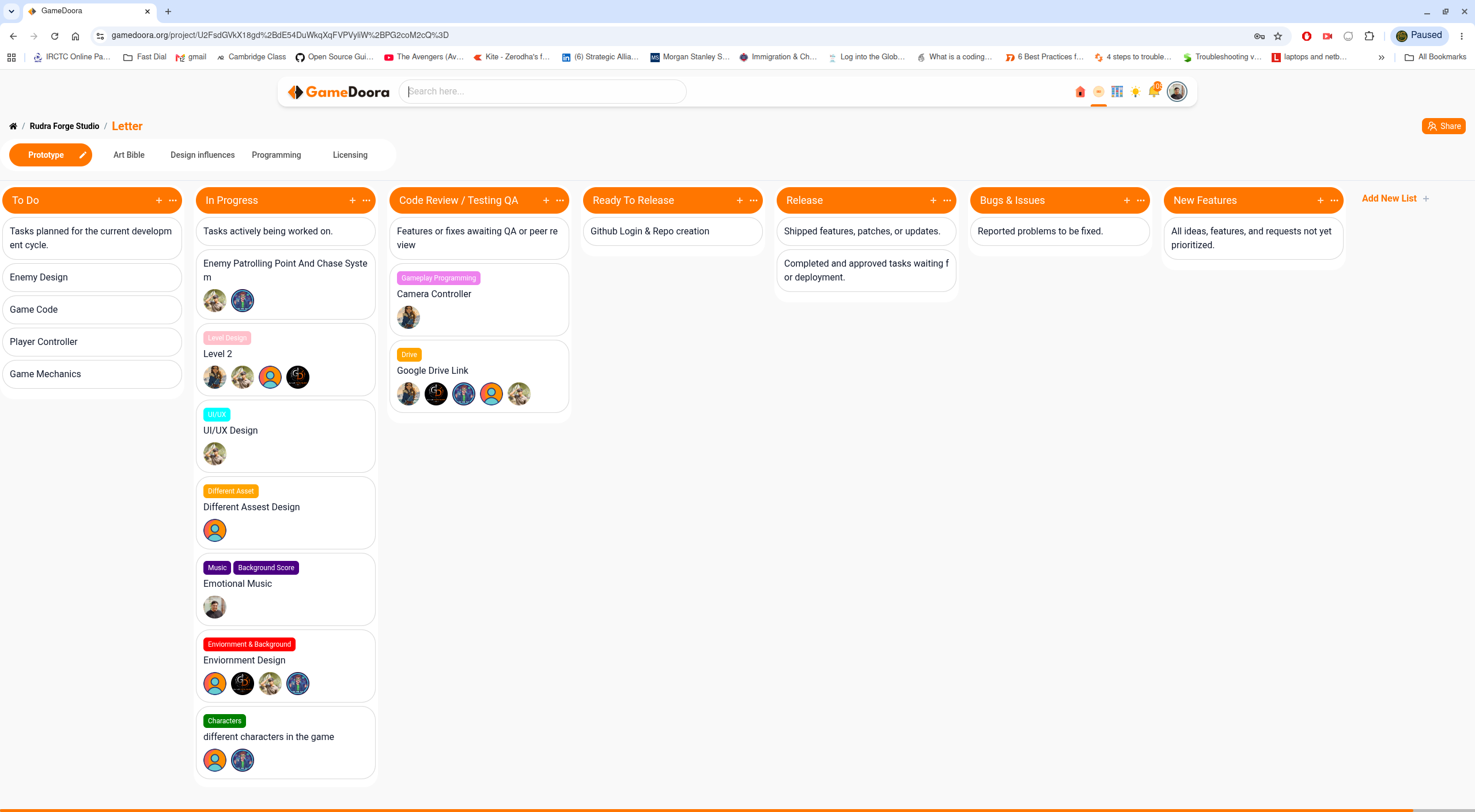This screenshot has height=812, width=1475.
Task: Open Code Review / Testing QA options
Action: point(560,200)
